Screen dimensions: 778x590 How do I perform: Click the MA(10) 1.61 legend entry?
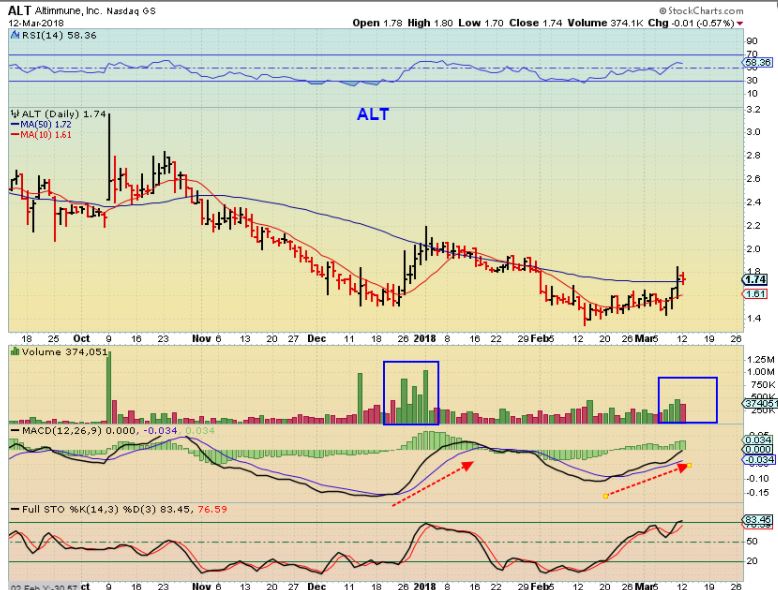[x=41, y=134]
